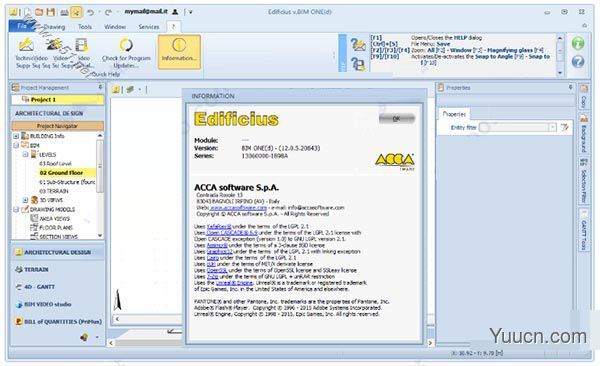Viewport: 600px width, 366px height.
Task: Open the Information button in ribbon
Action: point(179,52)
